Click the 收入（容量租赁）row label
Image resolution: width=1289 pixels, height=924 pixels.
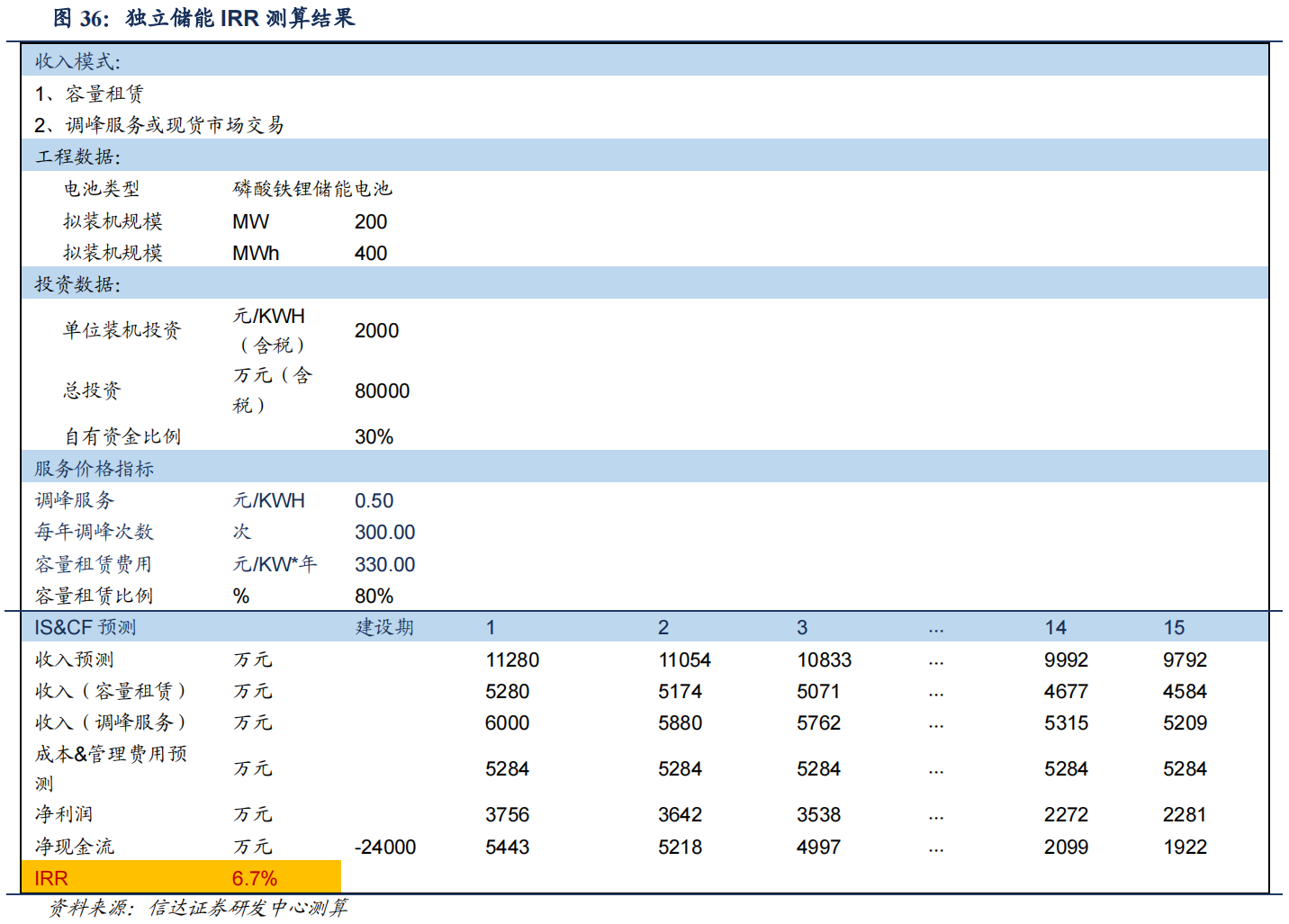(111, 691)
